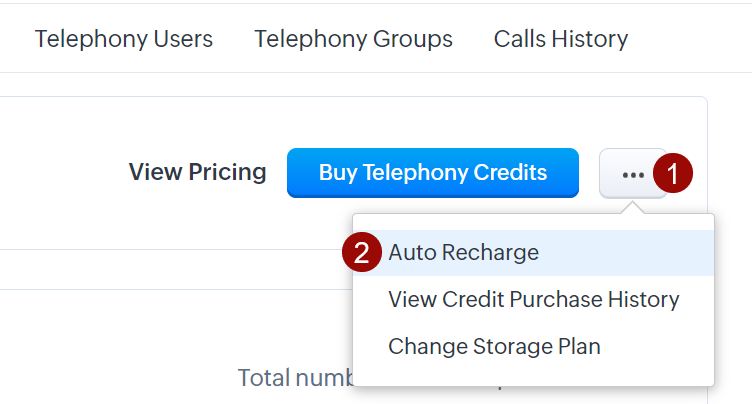Image resolution: width=752 pixels, height=404 pixels.
Task: Click the word 'Pricing' beside the blue button
Action: (228, 172)
